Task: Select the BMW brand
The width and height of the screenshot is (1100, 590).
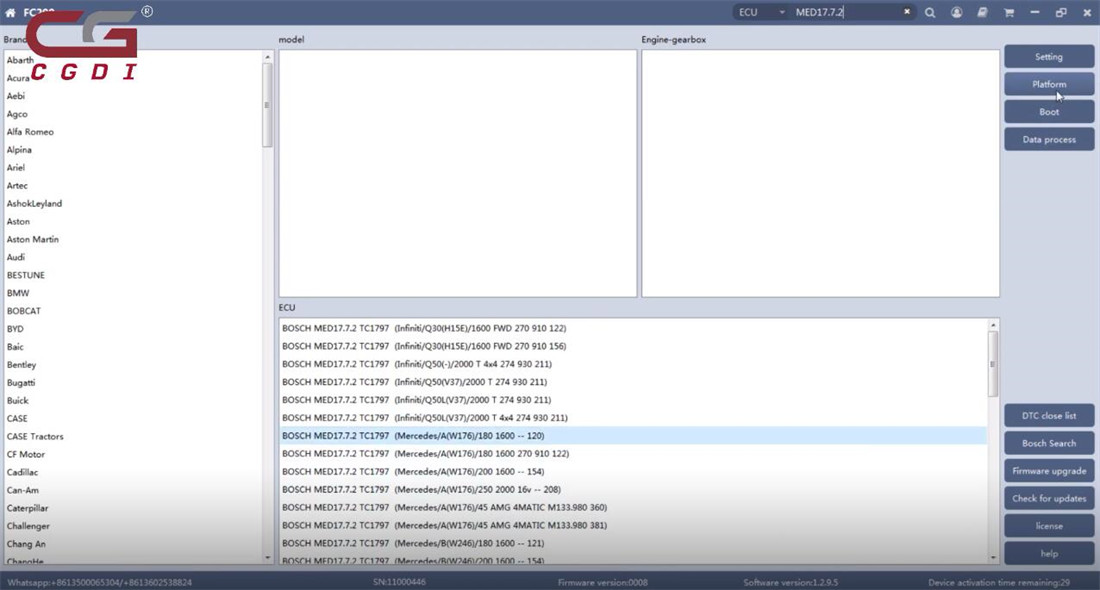Action: (133, 293)
